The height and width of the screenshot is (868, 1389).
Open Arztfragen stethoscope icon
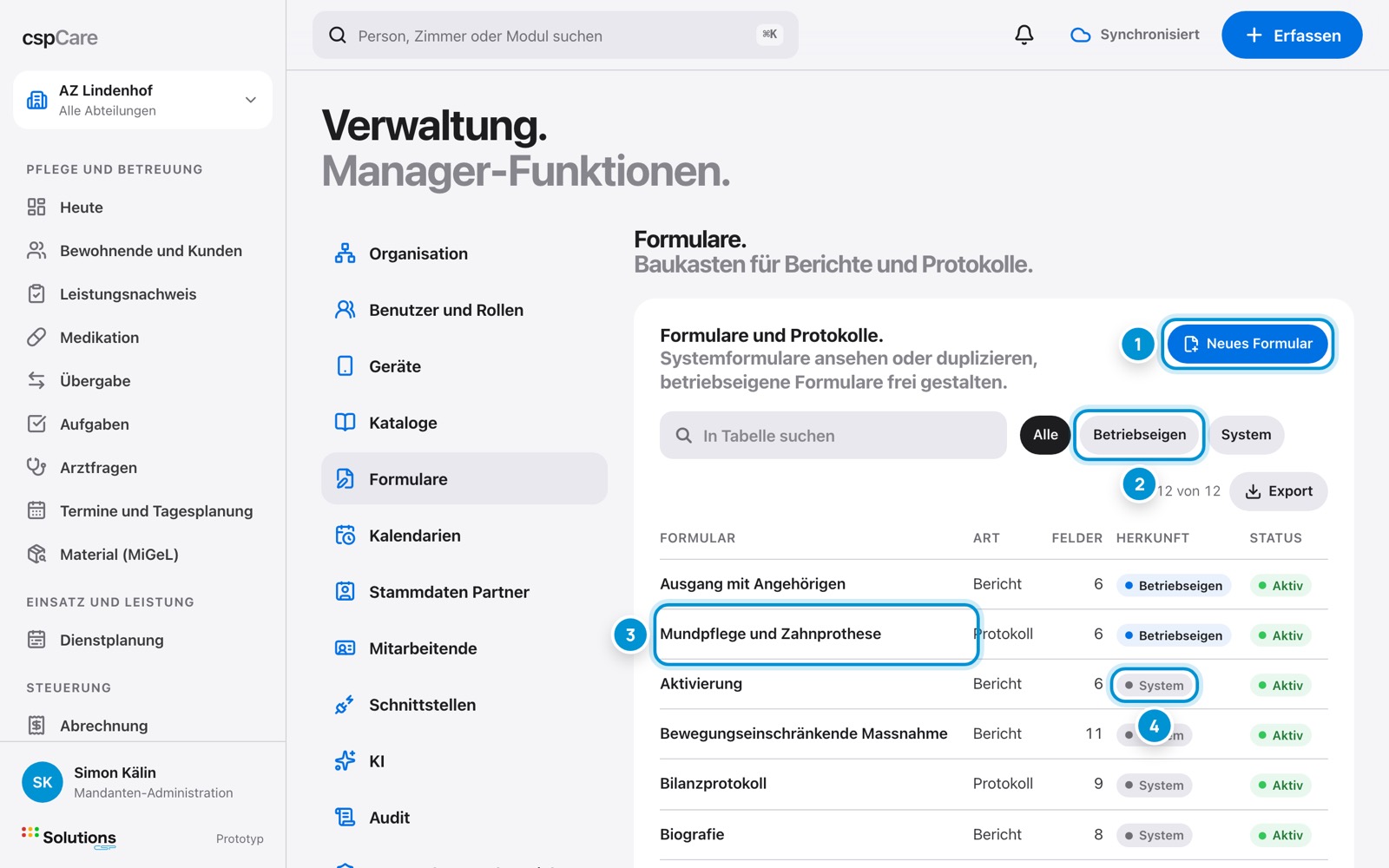[x=36, y=467]
